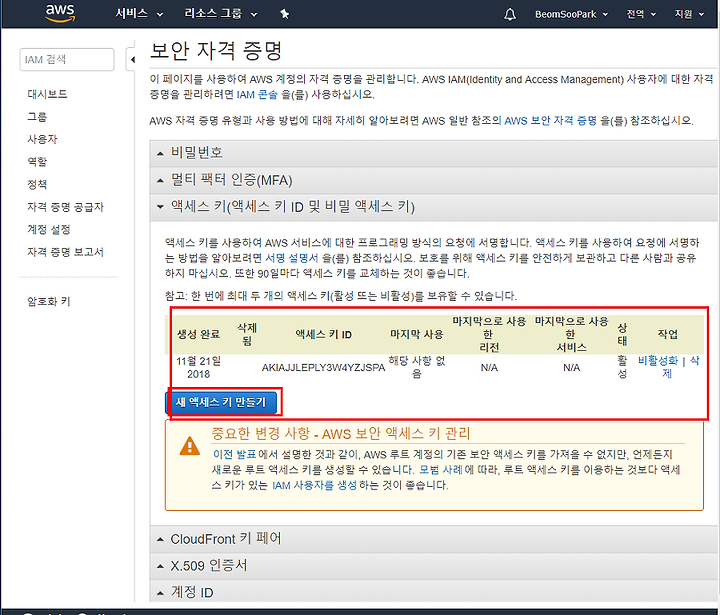The width and height of the screenshot is (720, 615).
Task: Go to 대시보드 in the sidebar
Action: click(x=47, y=94)
